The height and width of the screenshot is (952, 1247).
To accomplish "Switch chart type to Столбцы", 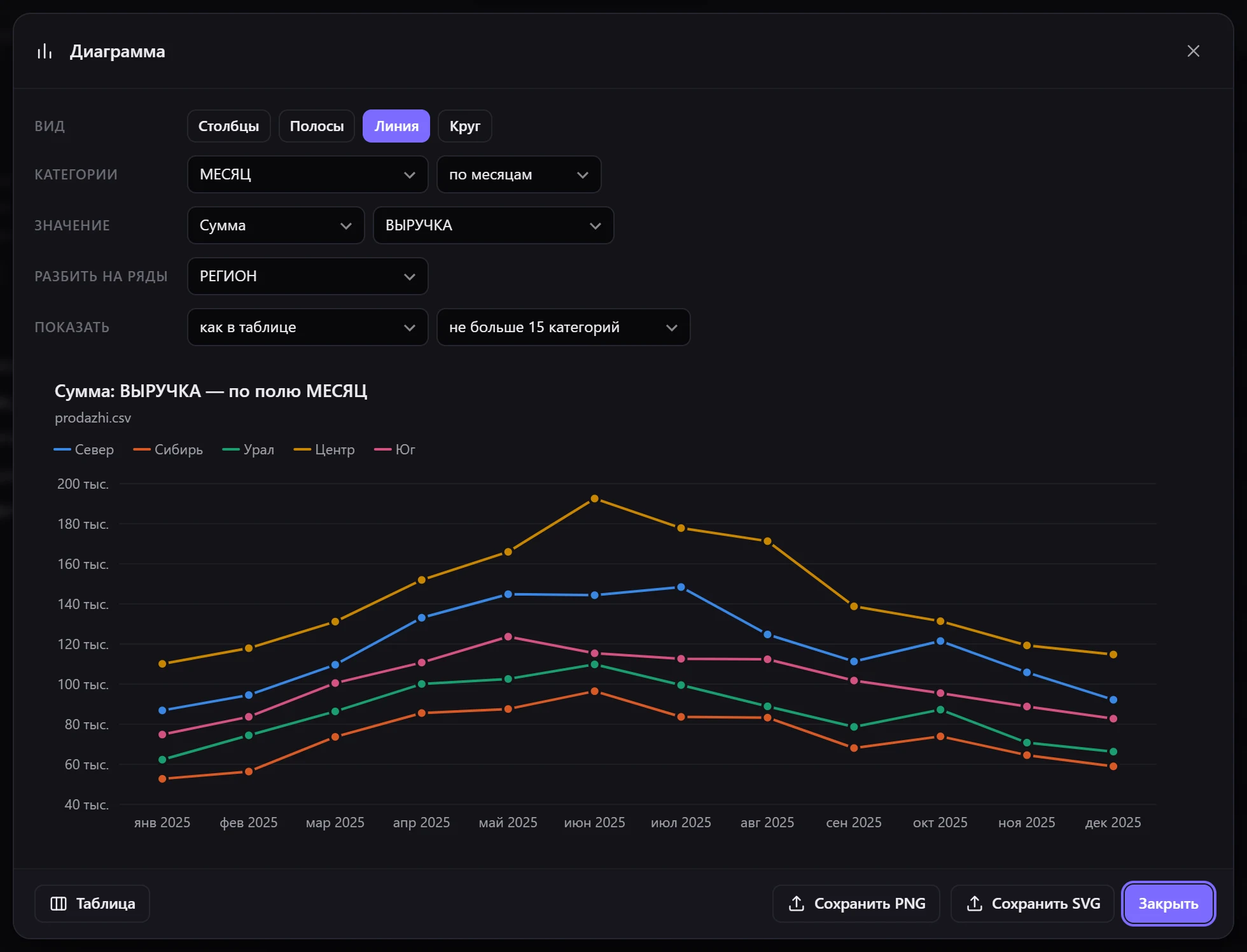I will pyautogui.click(x=228, y=126).
